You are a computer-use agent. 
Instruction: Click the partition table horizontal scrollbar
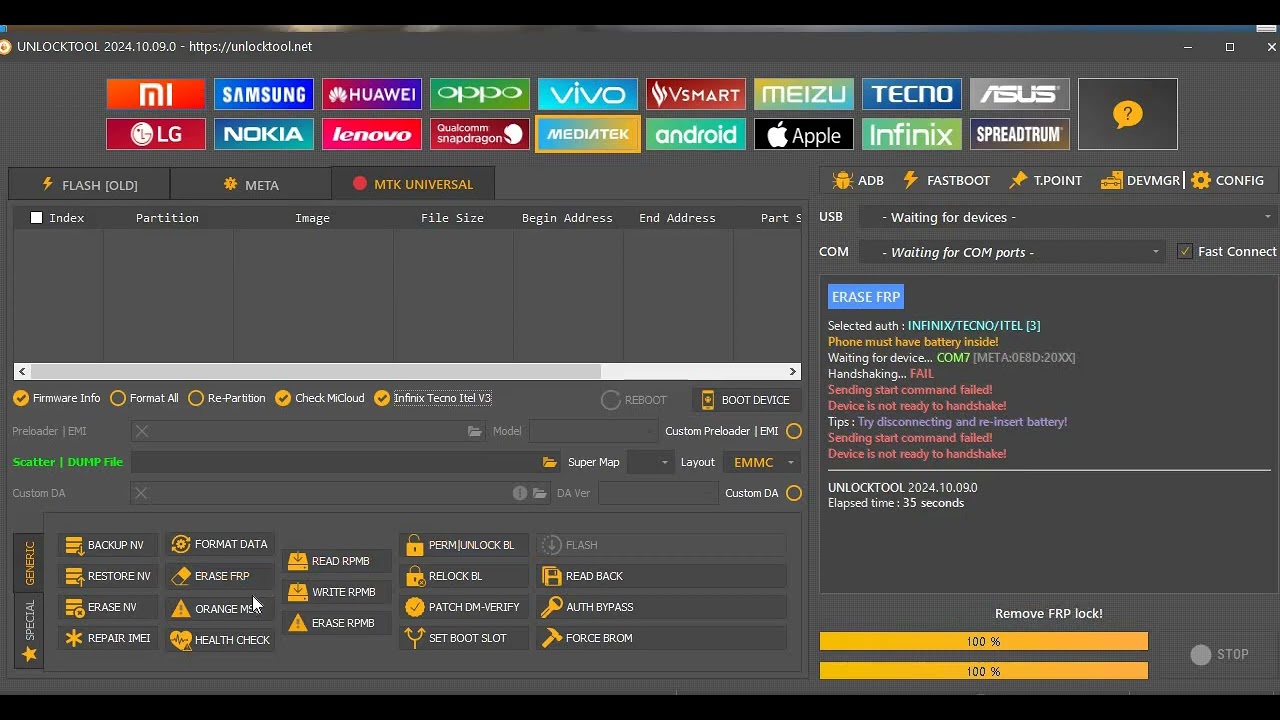click(407, 371)
